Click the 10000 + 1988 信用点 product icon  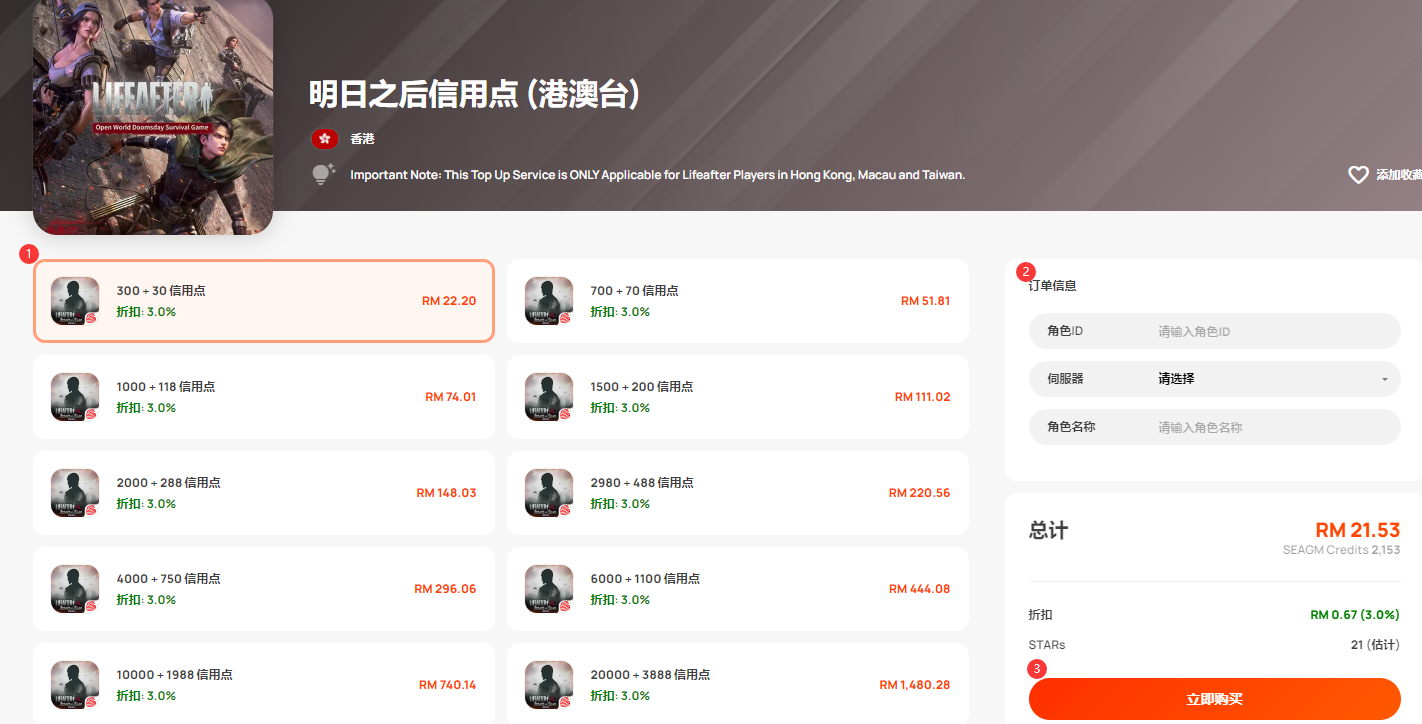(x=75, y=685)
